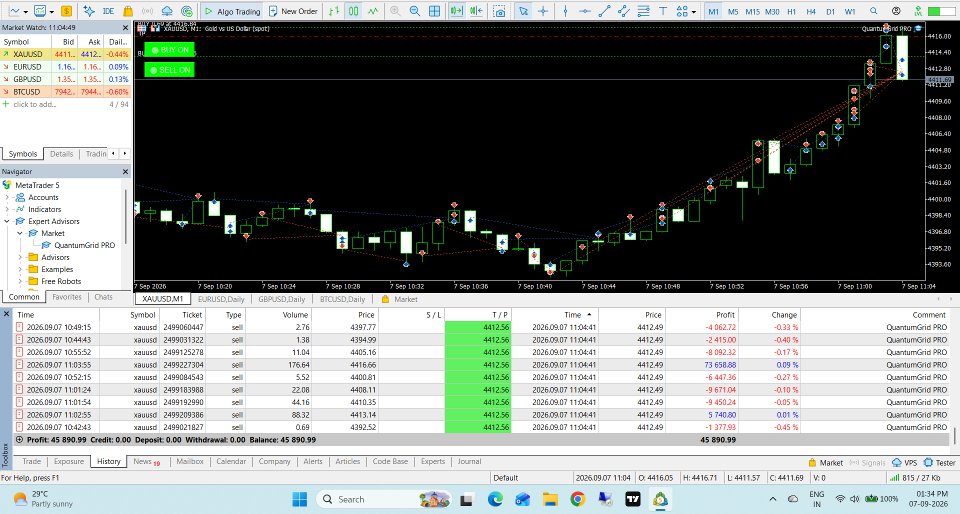
Task: Open the Trade tab in Toolbox
Action: tap(32, 461)
